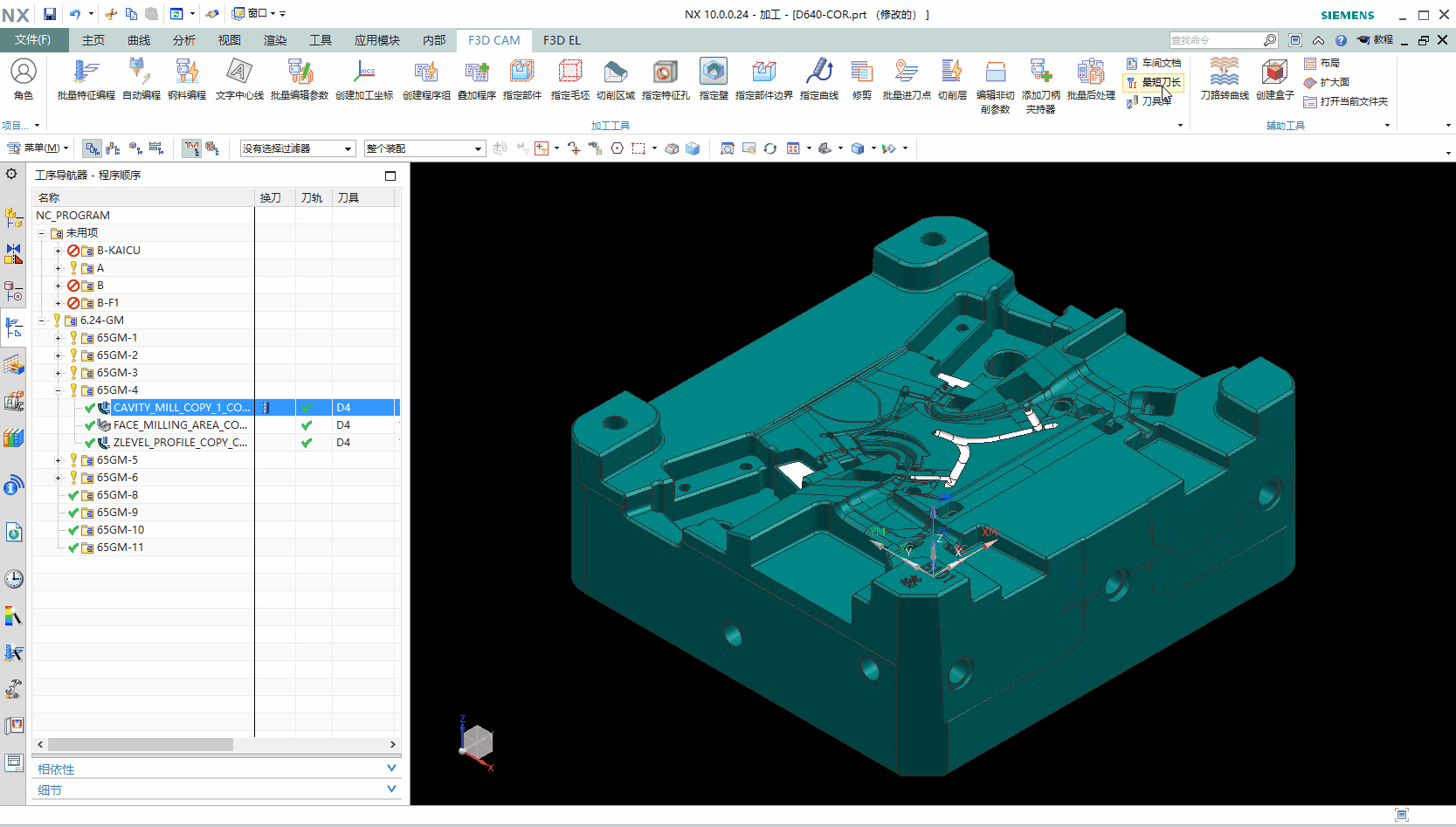
Task: Switch to the F3D EL tab
Action: tap(562, 40)
